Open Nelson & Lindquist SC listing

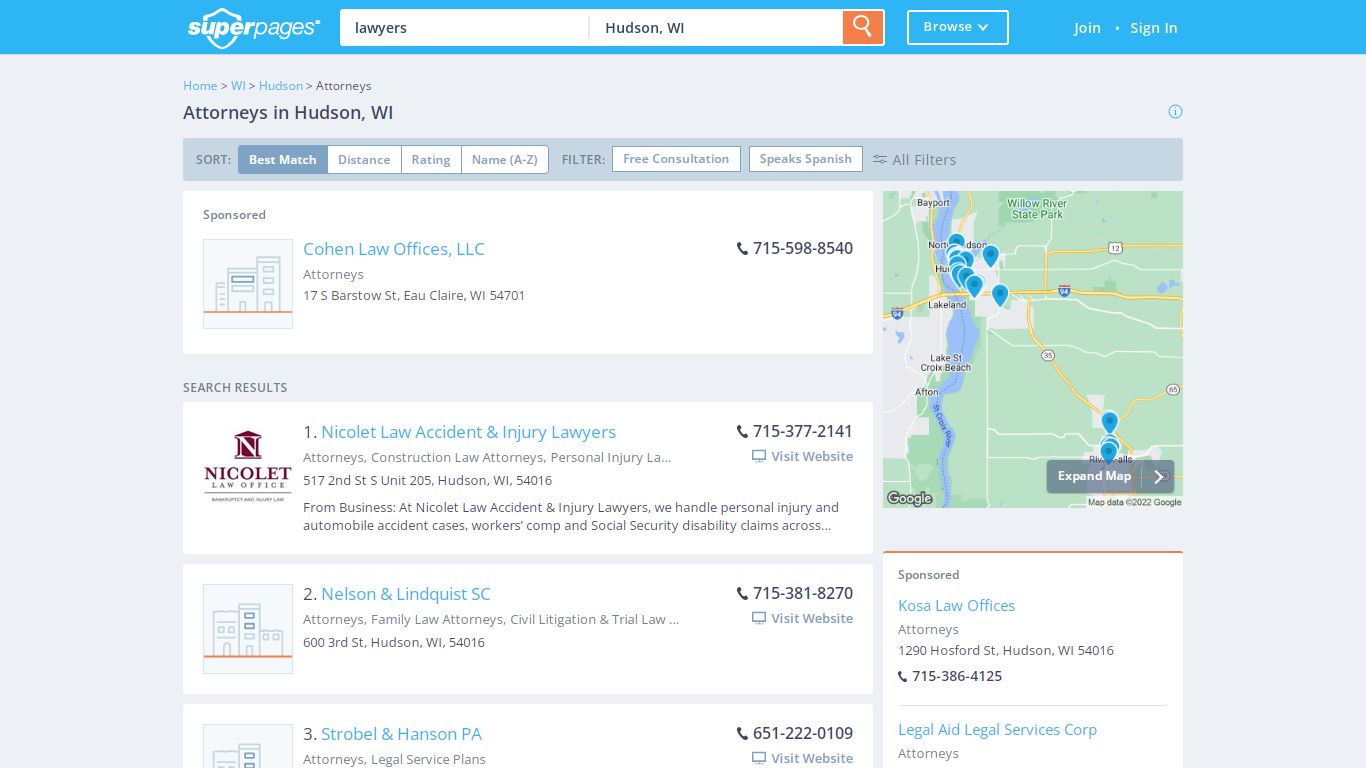coord(406,594)
